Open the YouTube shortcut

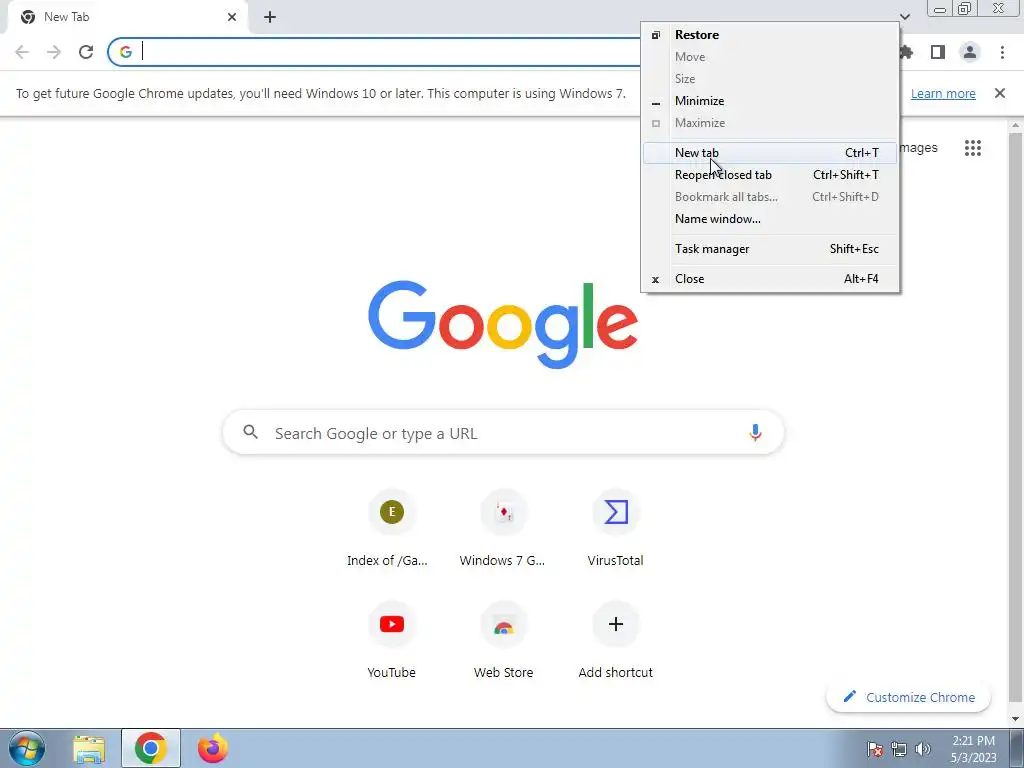coord(391,641)
